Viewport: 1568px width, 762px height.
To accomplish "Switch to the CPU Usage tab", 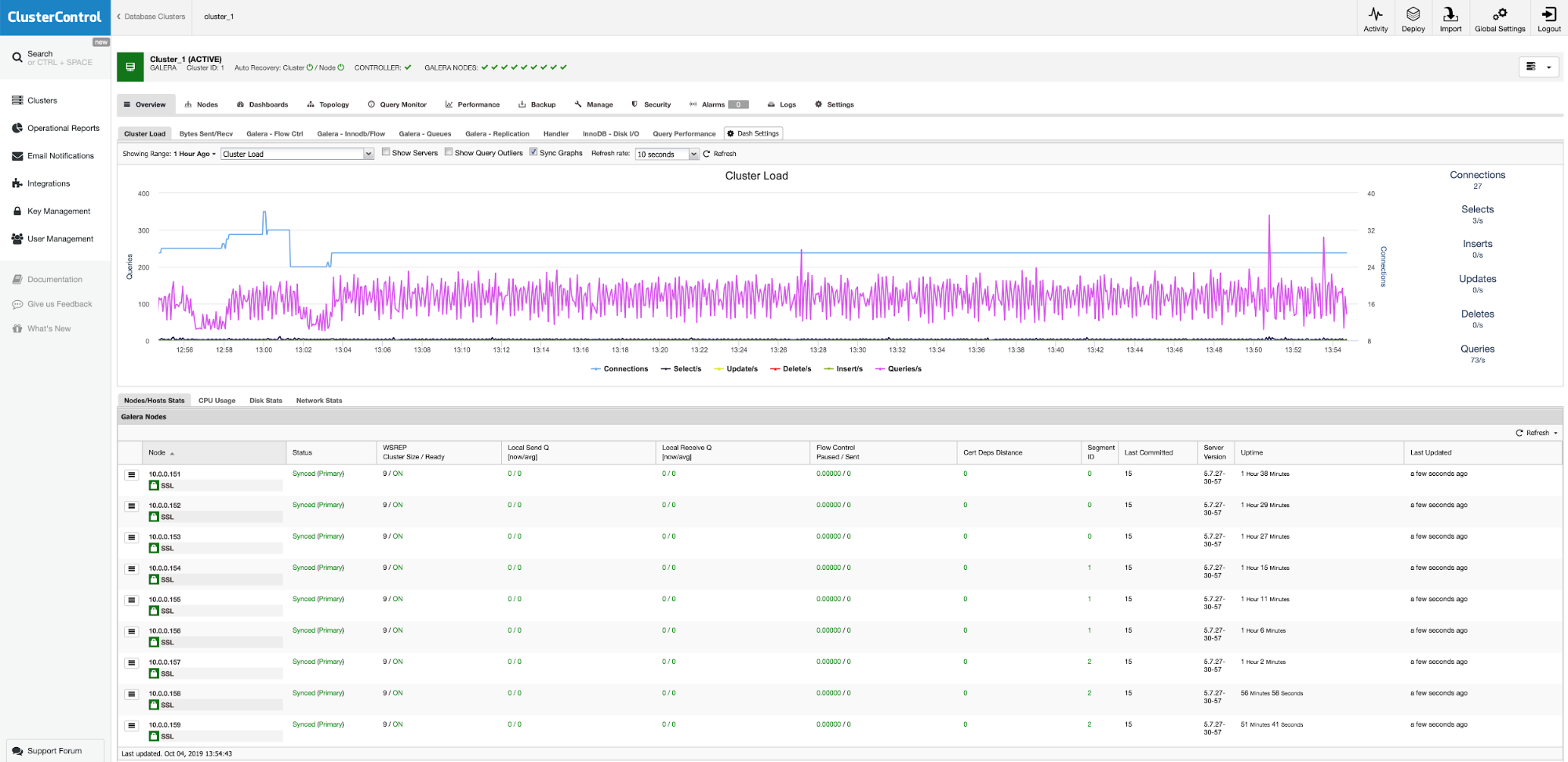I will (216, 401).
